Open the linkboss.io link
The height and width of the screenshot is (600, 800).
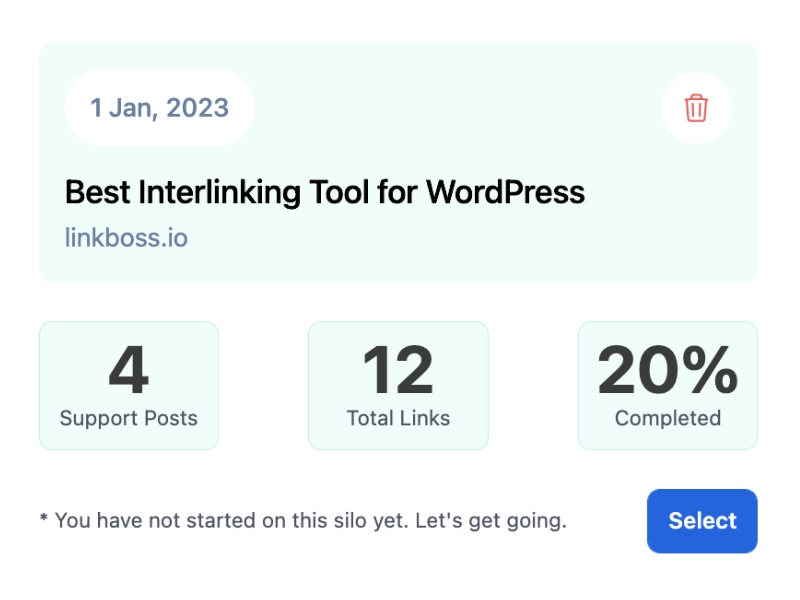point(126,238)
